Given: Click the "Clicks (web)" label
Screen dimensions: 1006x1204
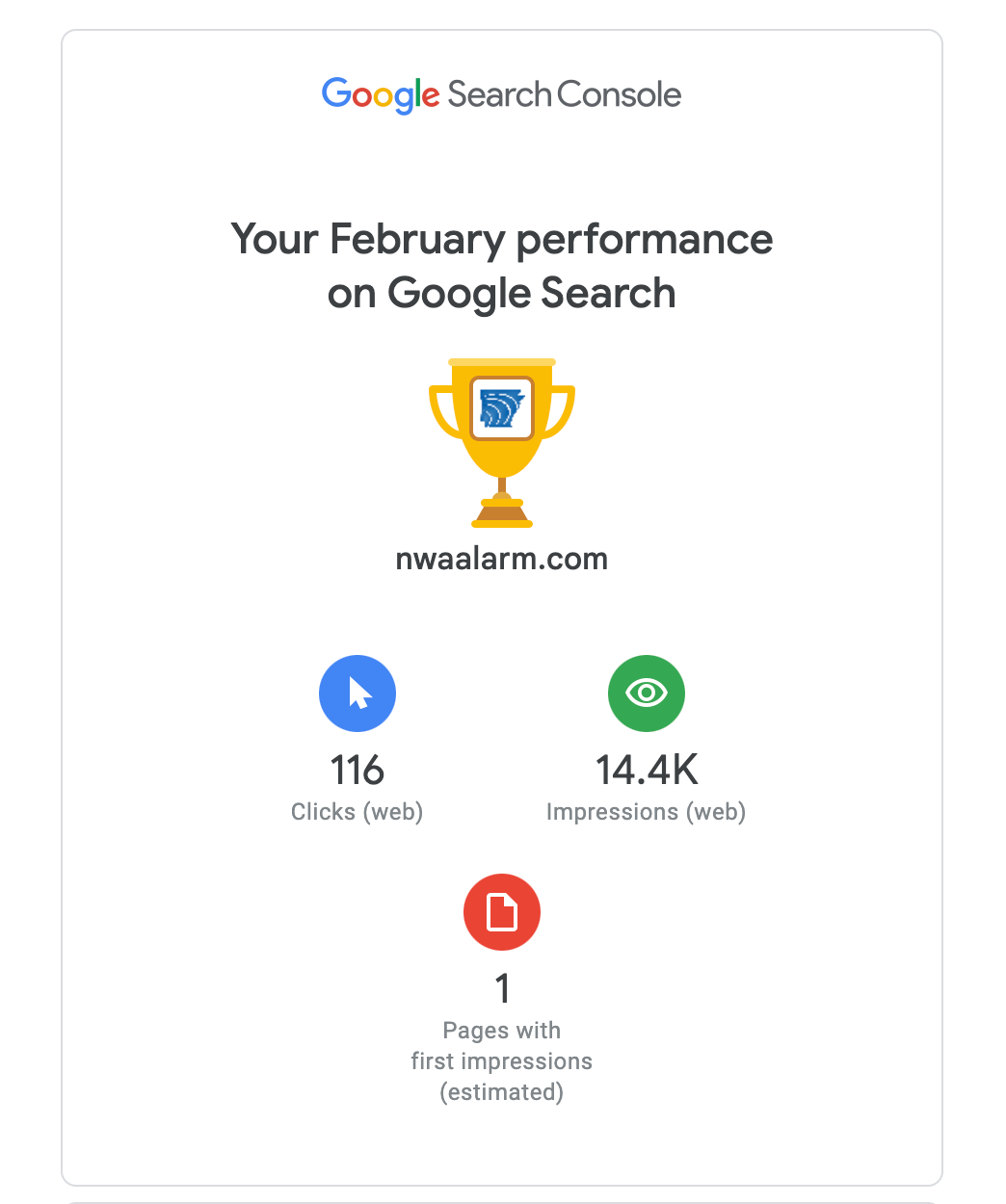Looking at the screenshot, I should point(357,812).
